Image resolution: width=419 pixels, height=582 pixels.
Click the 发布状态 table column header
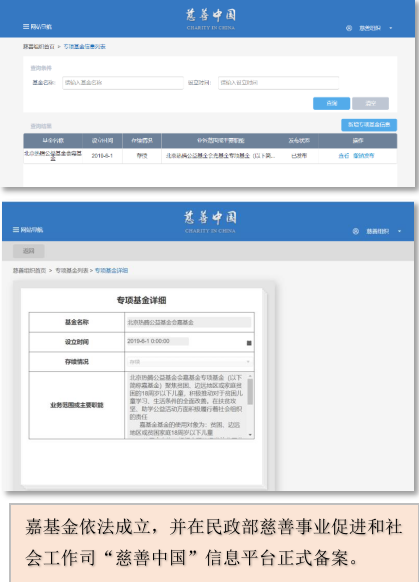(x=299, y=141)
